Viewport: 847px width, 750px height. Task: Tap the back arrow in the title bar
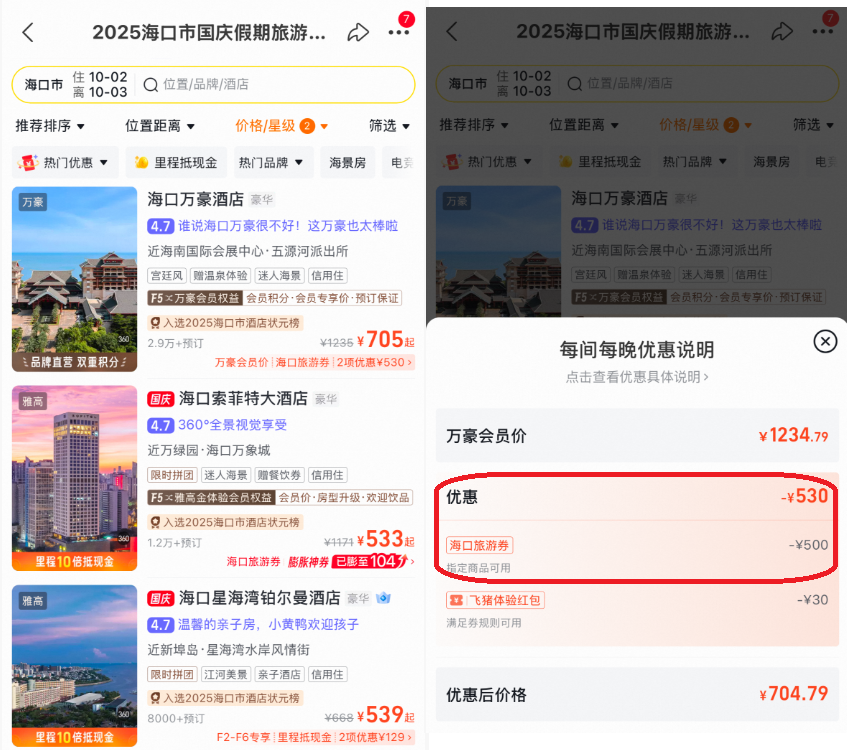coord(28,32)
